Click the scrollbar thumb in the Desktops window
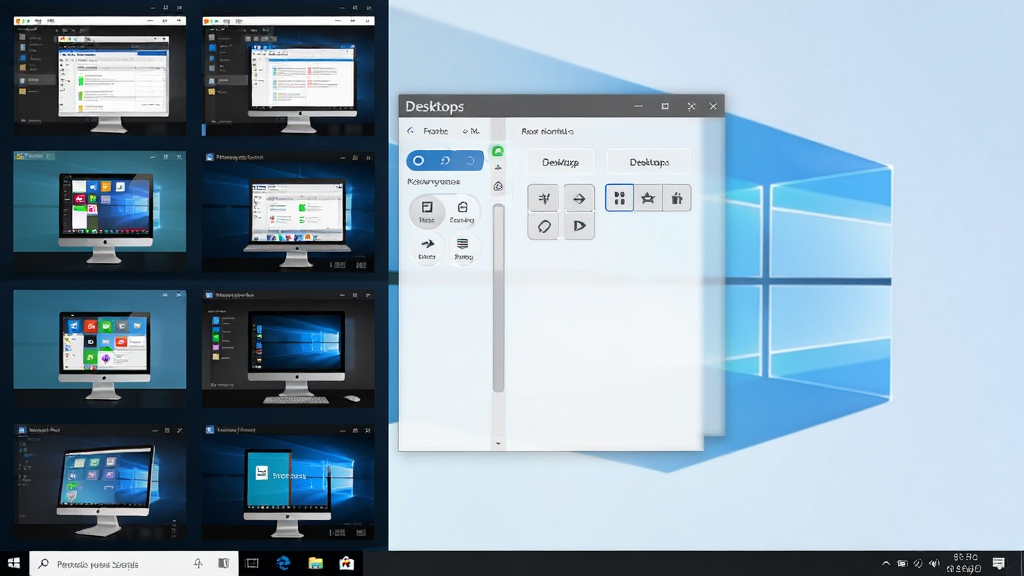1024x576 pixels. tap(498, 298)
